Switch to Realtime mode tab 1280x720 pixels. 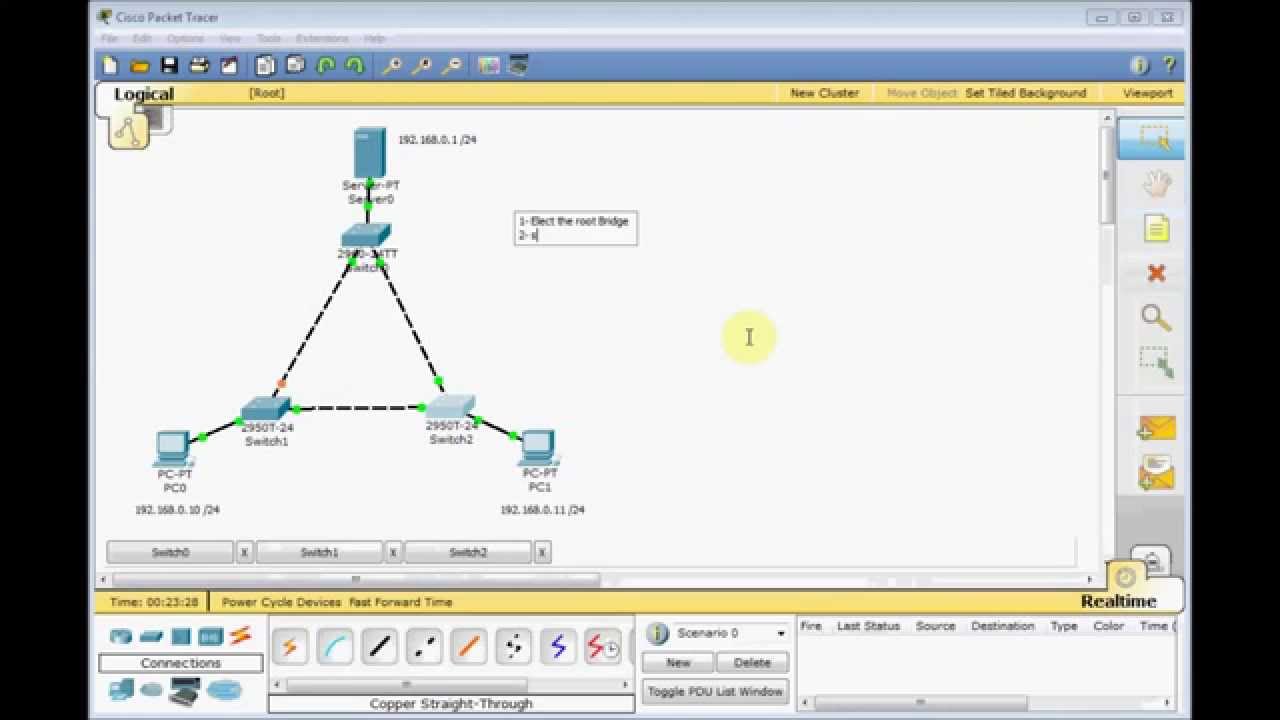[1118, 601]
